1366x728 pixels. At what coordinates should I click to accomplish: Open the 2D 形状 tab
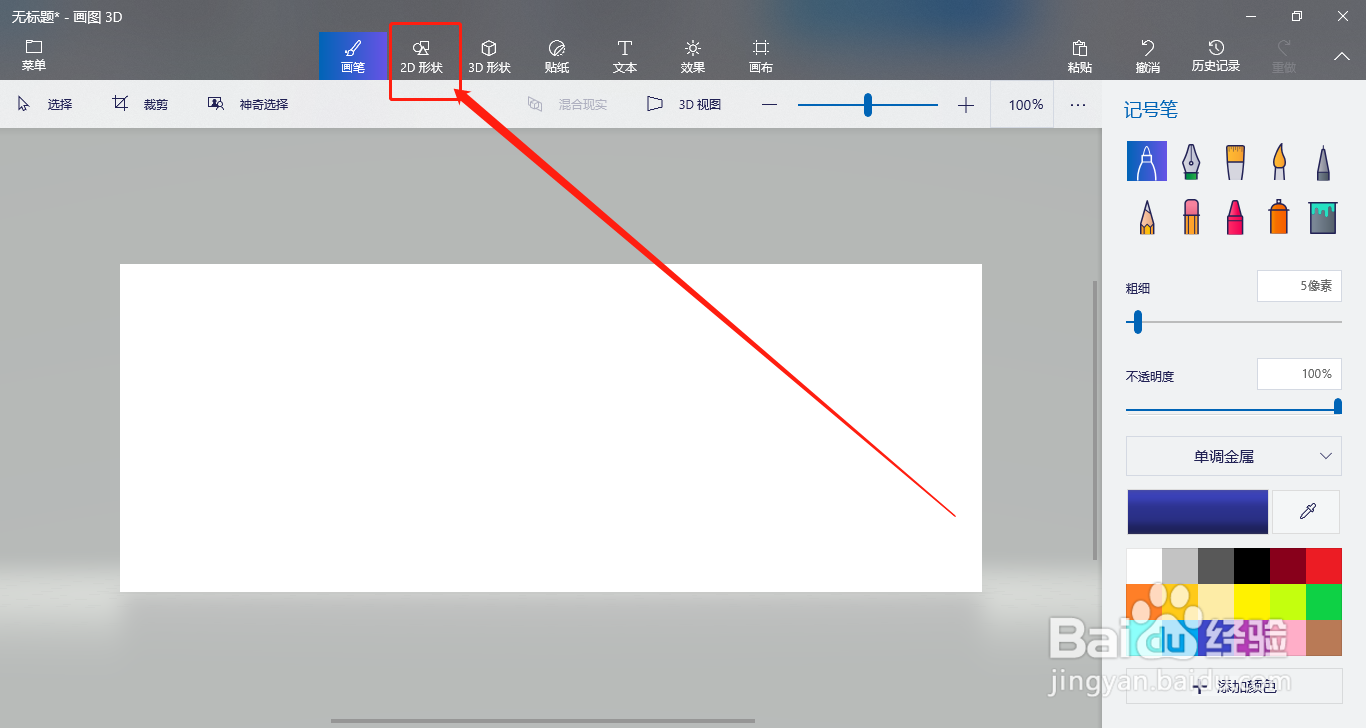point(421,56)
